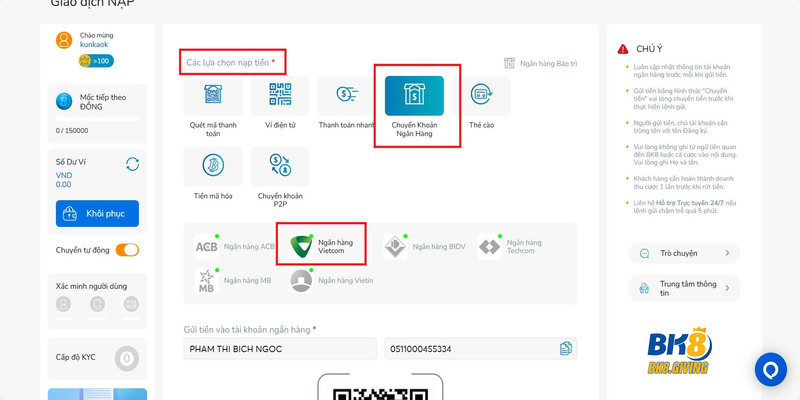This screenshot has width=800, height=400.
Task: Refresh wallet balance Số Dư Ví
Action: 132,164
